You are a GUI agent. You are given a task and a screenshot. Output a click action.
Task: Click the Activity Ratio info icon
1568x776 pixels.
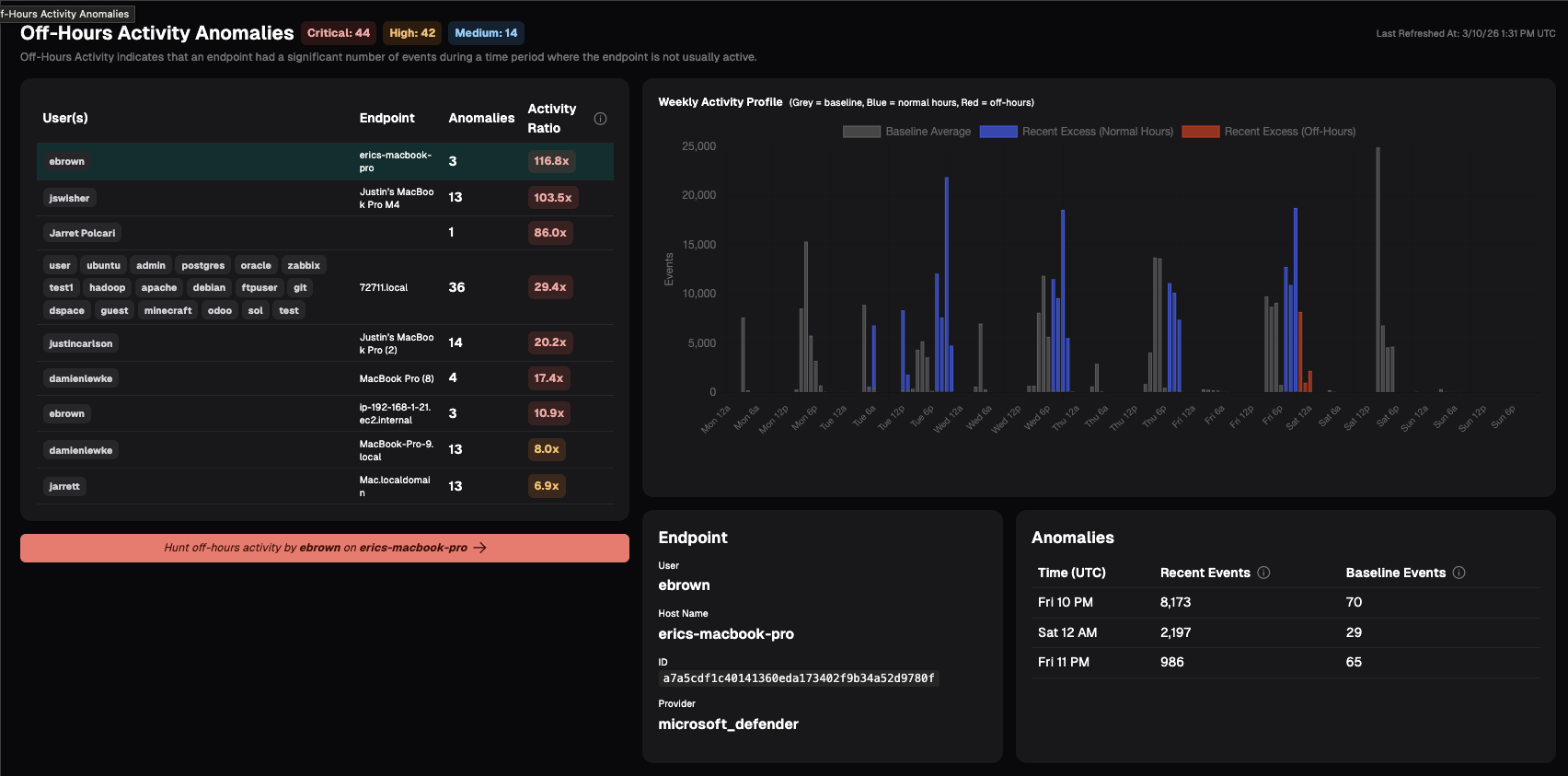[600, 119]
